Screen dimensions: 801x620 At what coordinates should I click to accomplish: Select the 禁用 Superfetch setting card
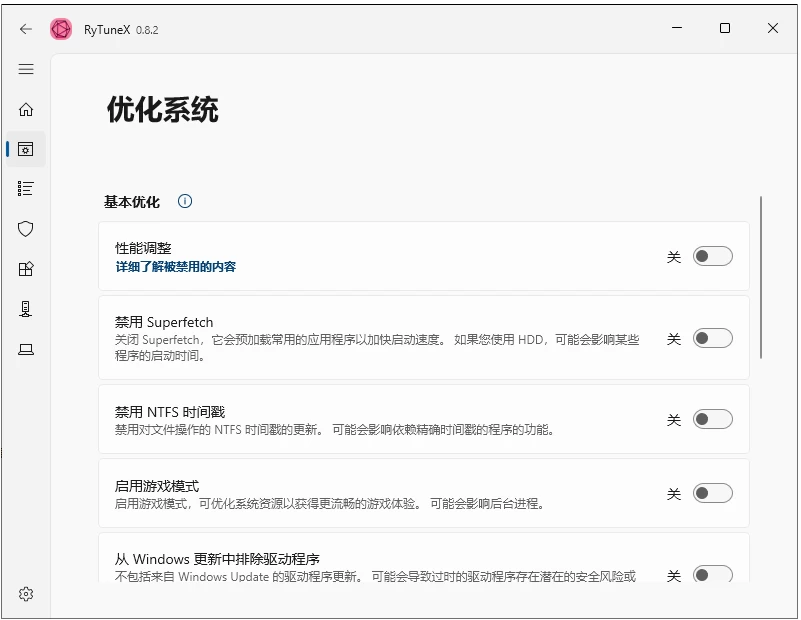[400, 339]
